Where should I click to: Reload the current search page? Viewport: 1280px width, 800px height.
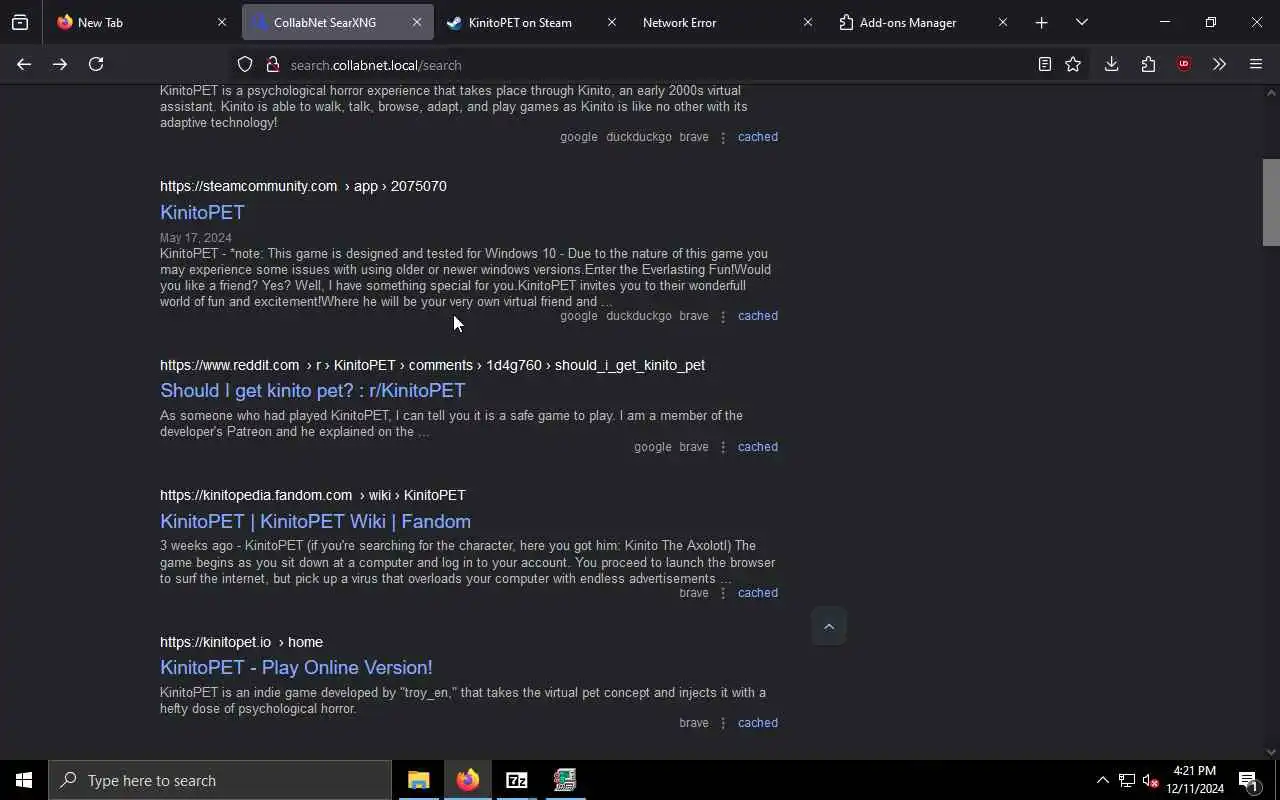click(x=96, y=64)
